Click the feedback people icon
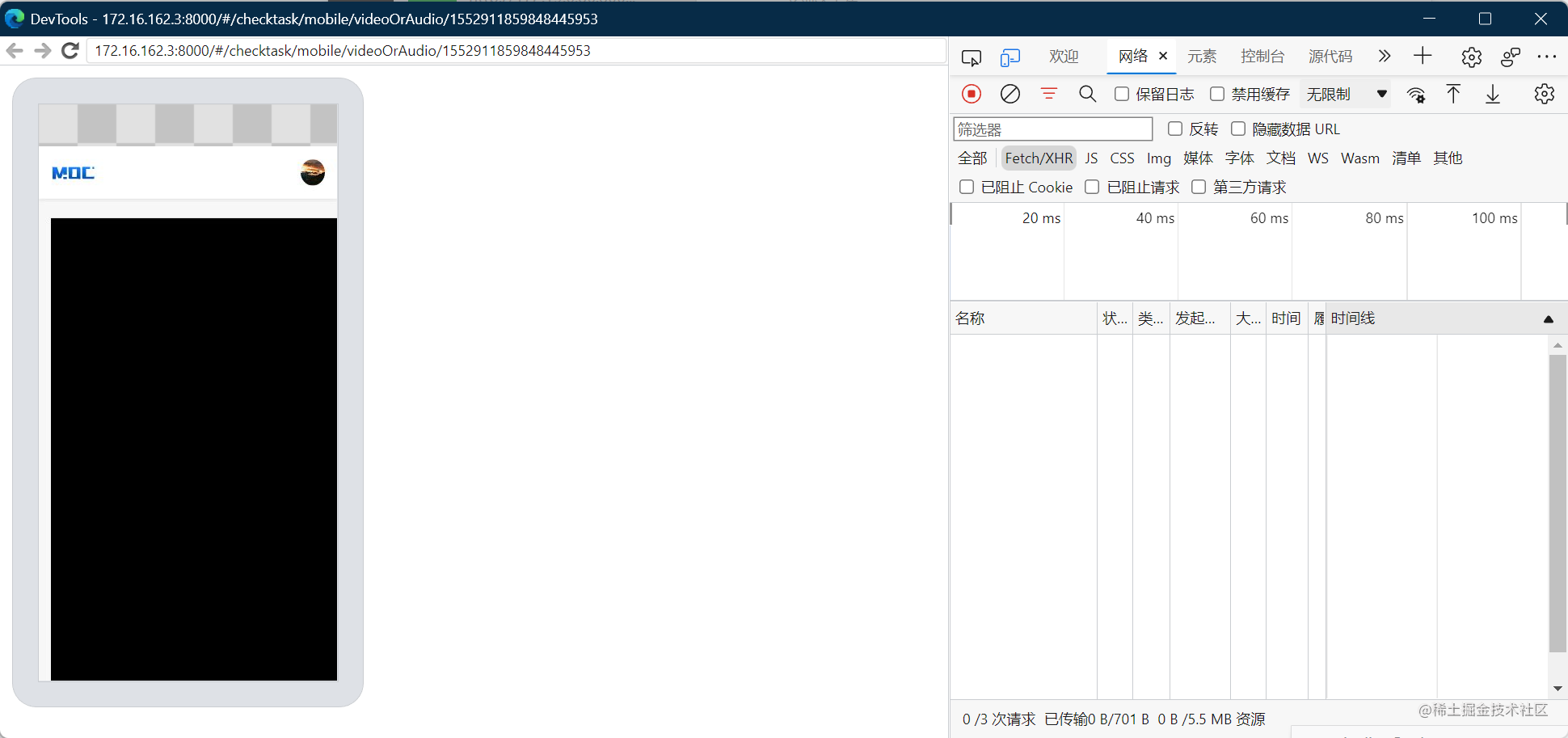The width and height of the screenshot is (1568, 738). (x=1511, y=57)
